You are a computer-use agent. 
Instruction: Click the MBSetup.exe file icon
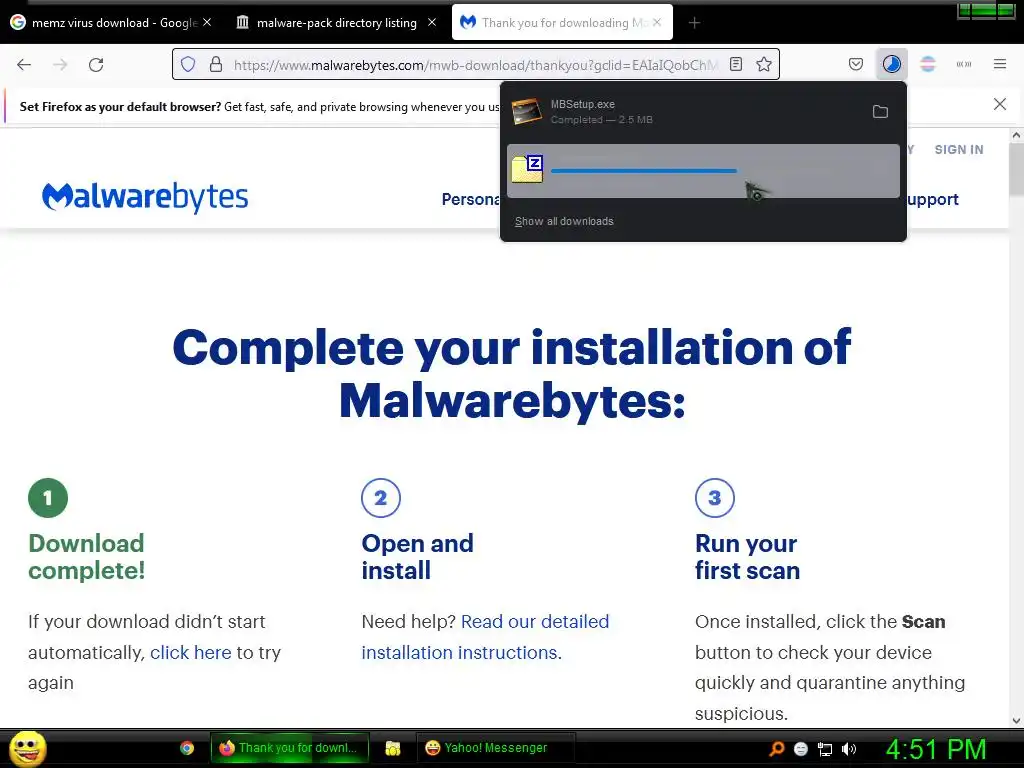[526, 112]
